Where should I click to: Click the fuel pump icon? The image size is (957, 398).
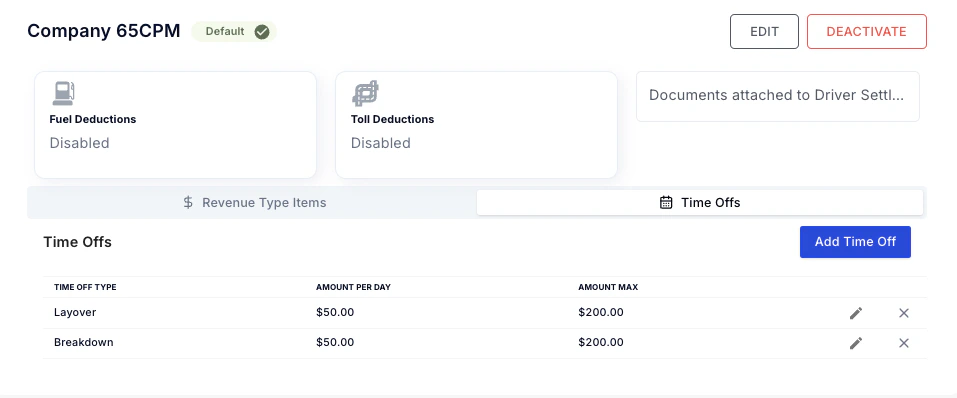(63, 93)
